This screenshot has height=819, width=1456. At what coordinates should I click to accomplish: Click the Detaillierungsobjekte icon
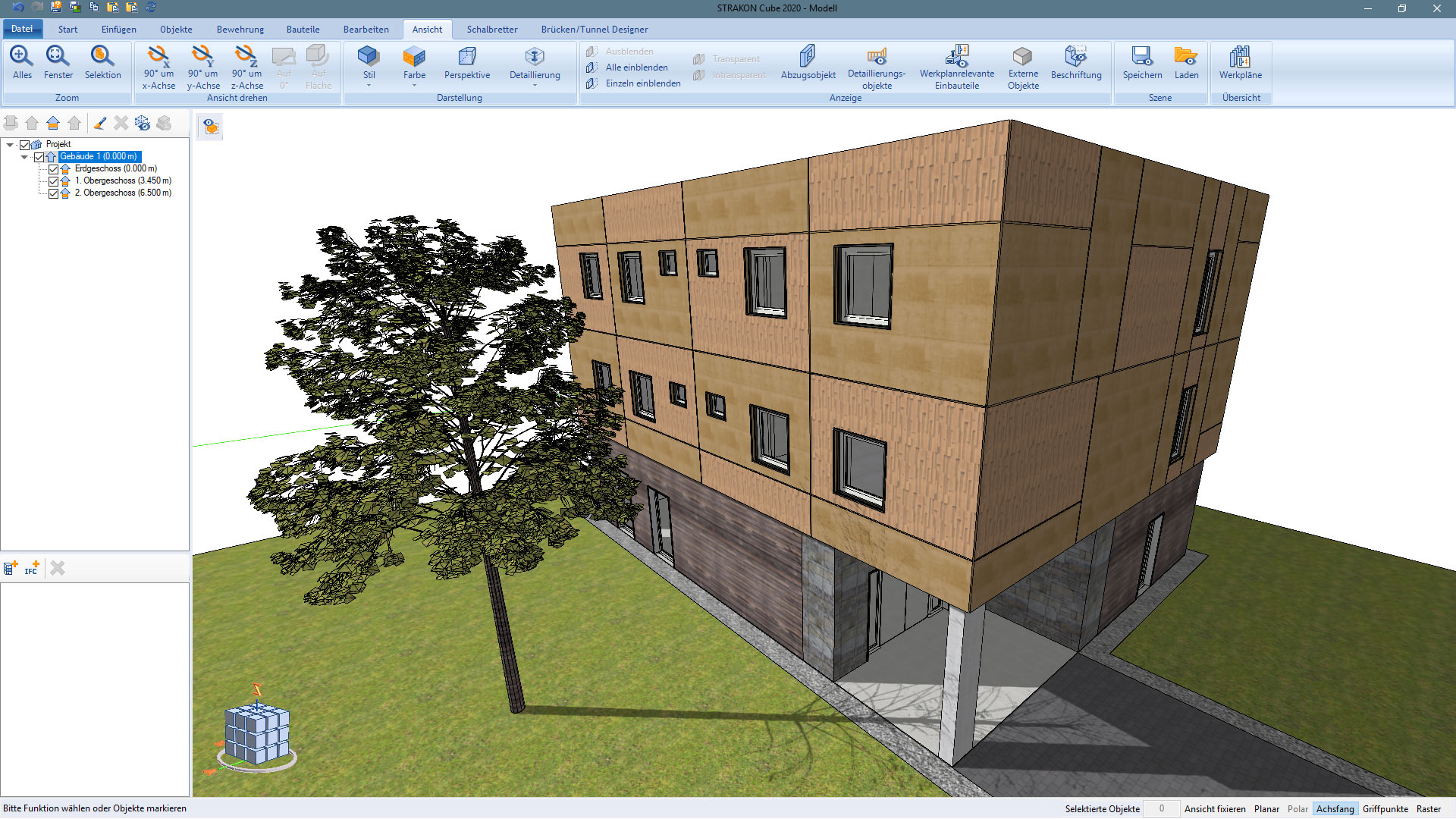877,56
